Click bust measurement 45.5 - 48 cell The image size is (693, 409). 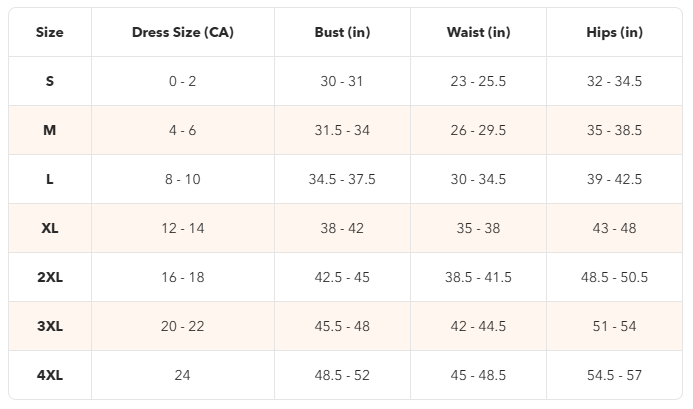342,326
